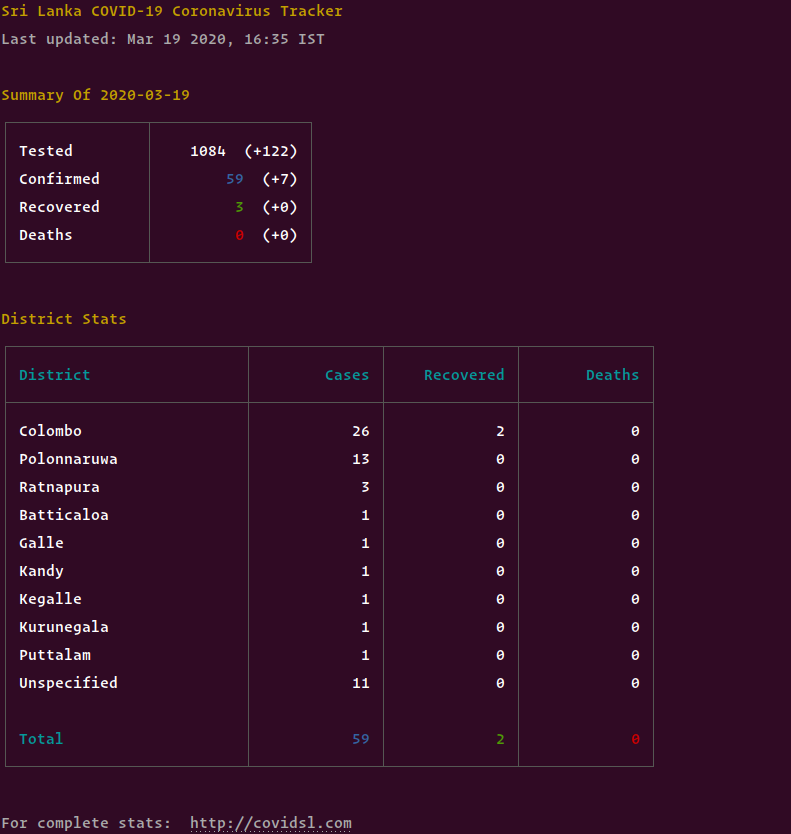Viewport: 791px width, 834px height.
Task: Select the red total deaths 0
Action: click(x=635, y=739)
